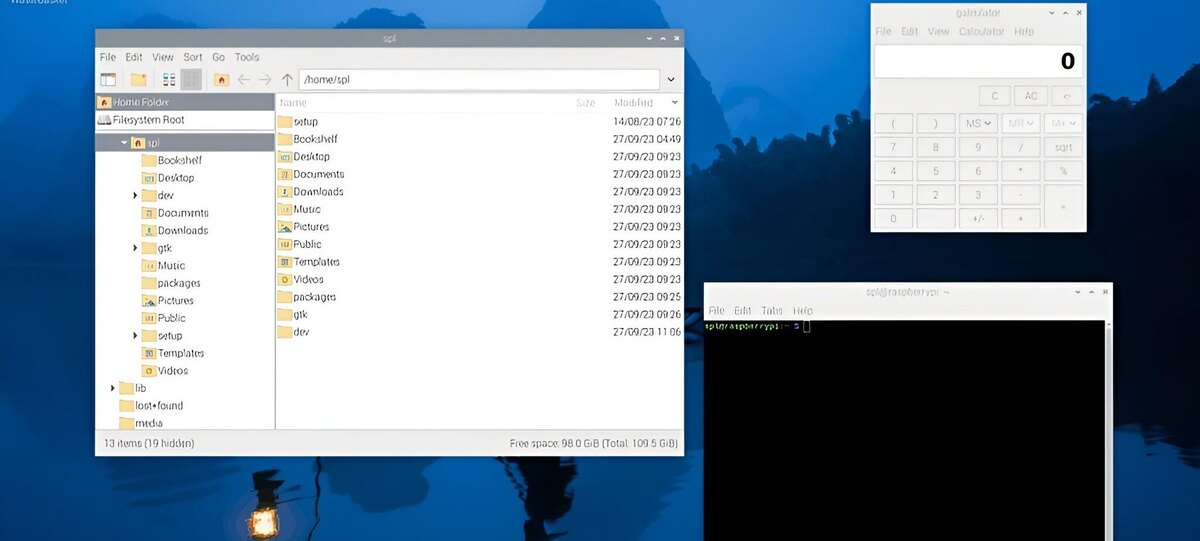Open the Go menu in the file manager
This screenshot has width=1200, height=541.
(x=218, y=58)
